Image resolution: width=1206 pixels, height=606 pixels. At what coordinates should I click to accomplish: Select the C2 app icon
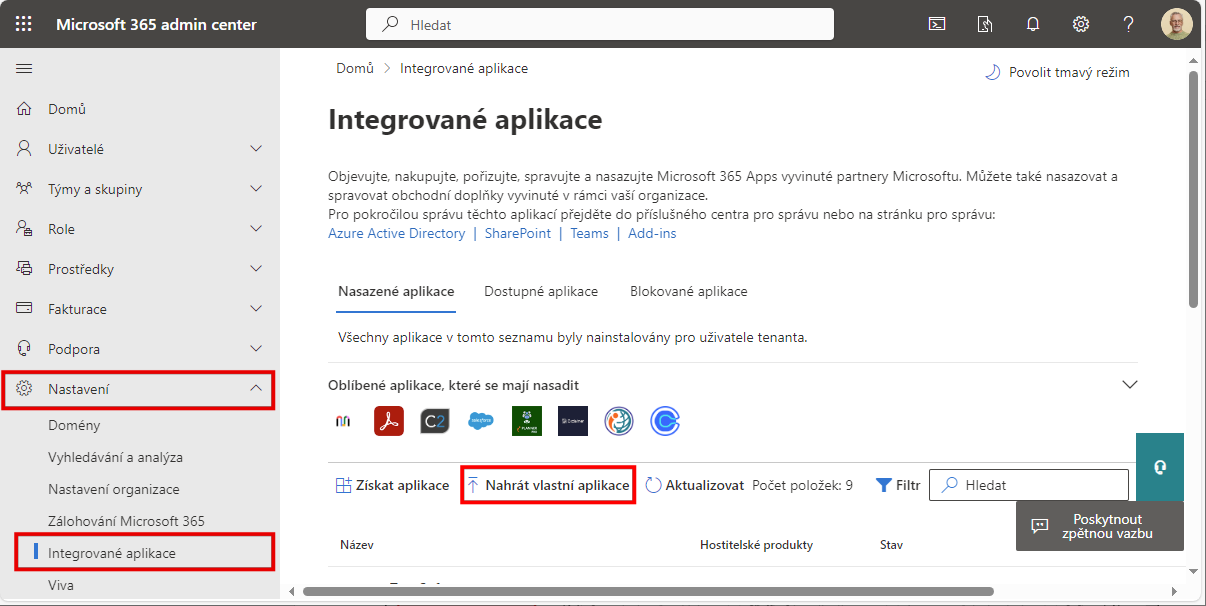pyautogui.click(x=435, y=421)
